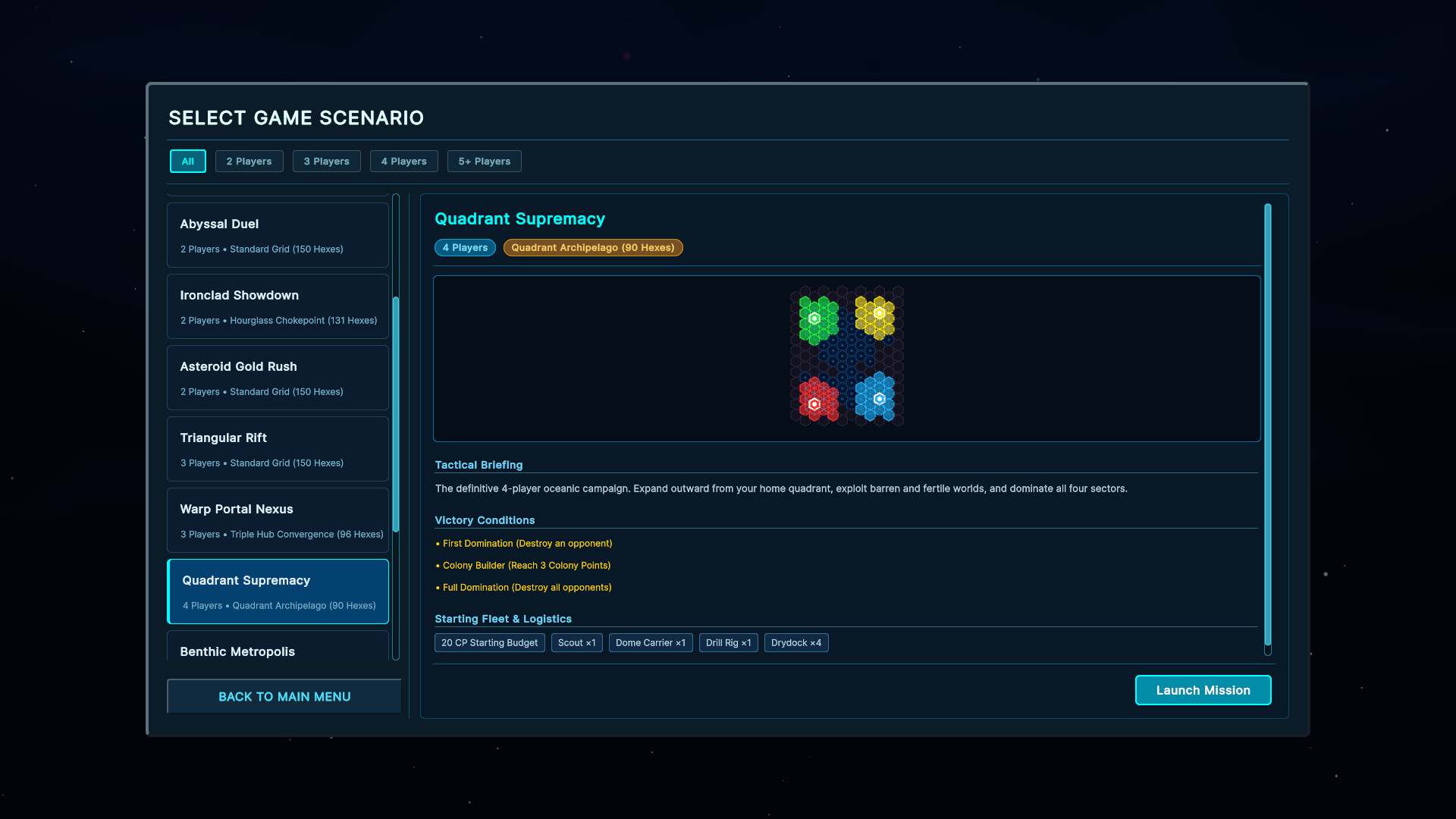Viewport: 1456px width, 819px height.
Task: Click the Tactical Briefing heading
Action: (479, 465)
